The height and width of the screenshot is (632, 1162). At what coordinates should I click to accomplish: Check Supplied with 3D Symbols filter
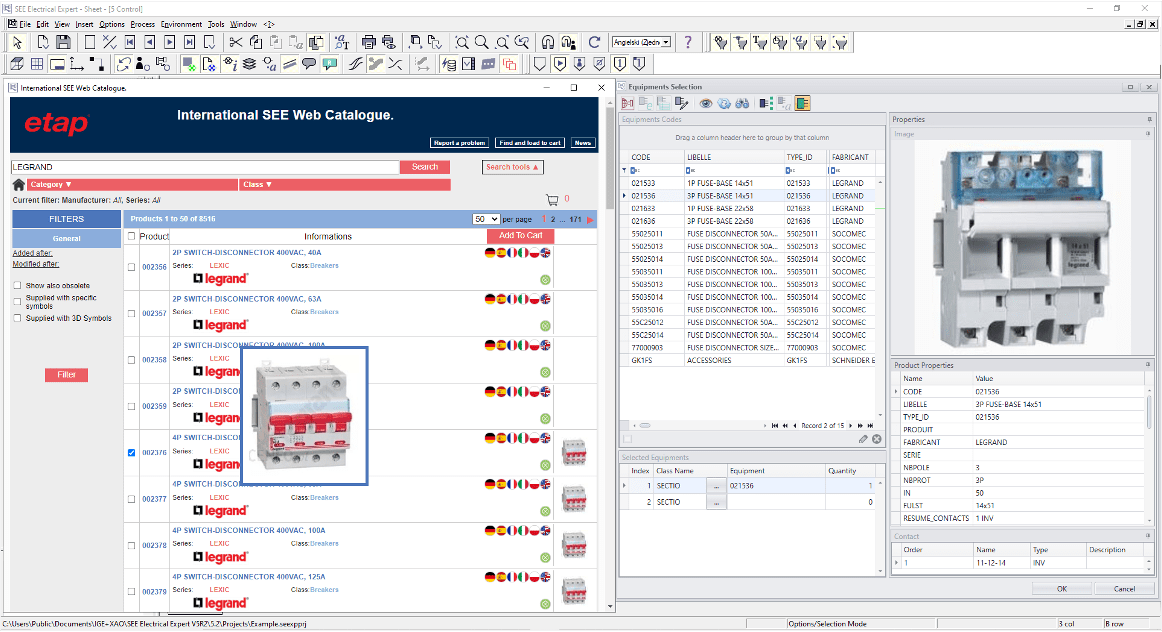17,317
